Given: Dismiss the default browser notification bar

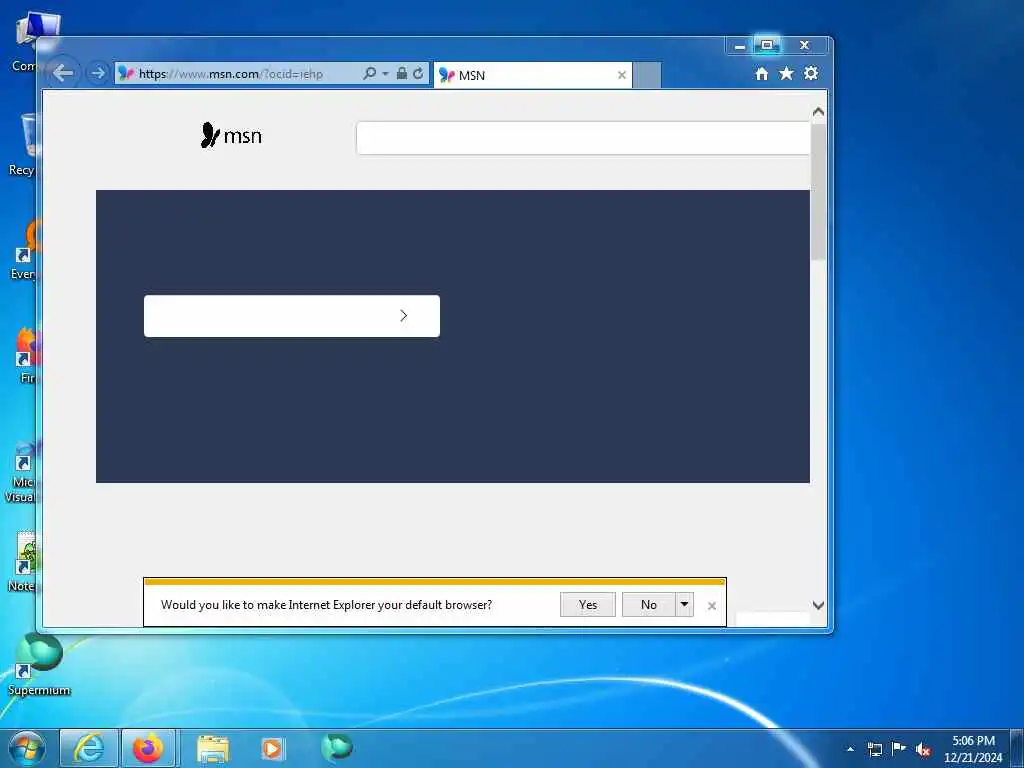Looking at the screenshot, I should click(712, 606).
